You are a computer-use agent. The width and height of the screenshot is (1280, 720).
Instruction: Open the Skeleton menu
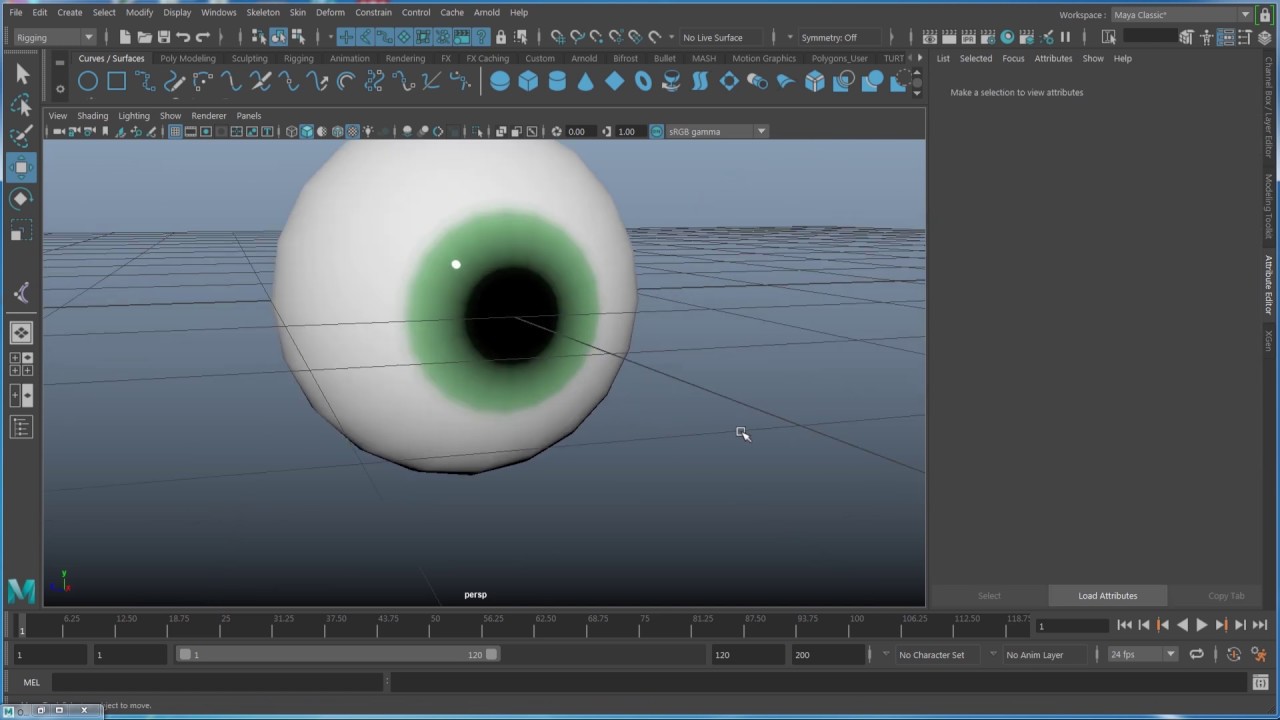coord(263,12)
